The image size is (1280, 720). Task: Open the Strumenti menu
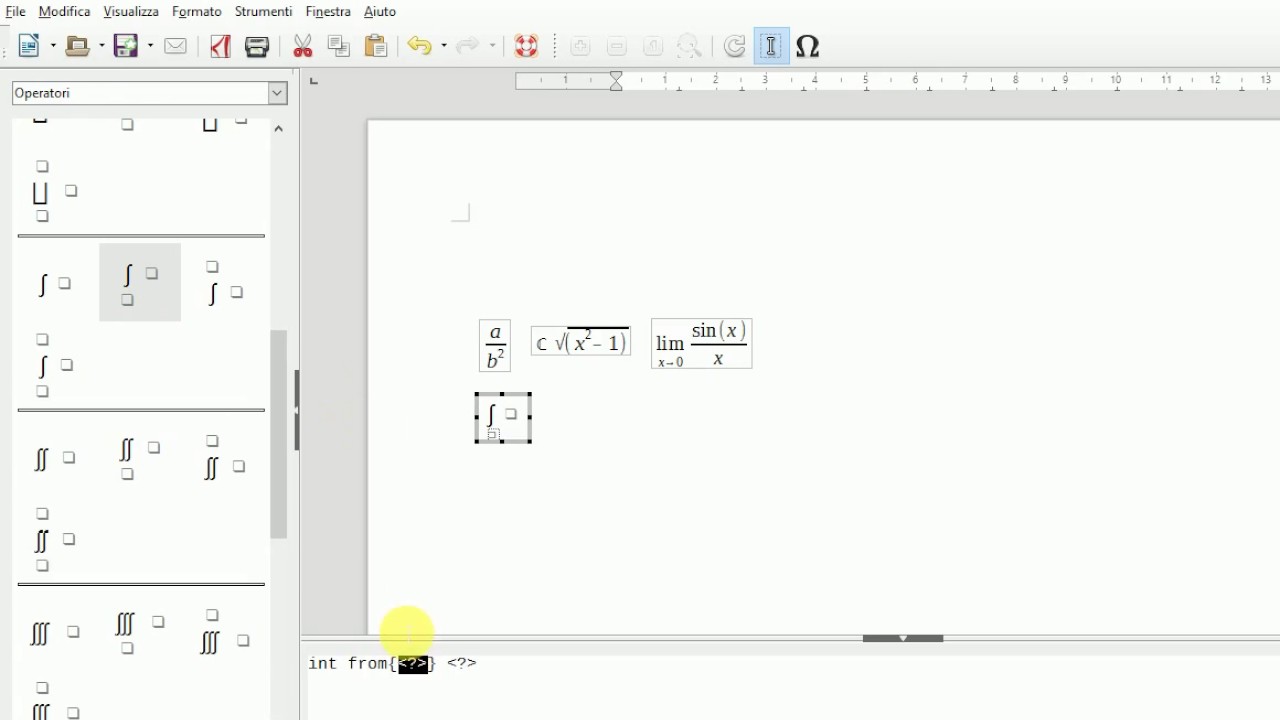(263, 12)
